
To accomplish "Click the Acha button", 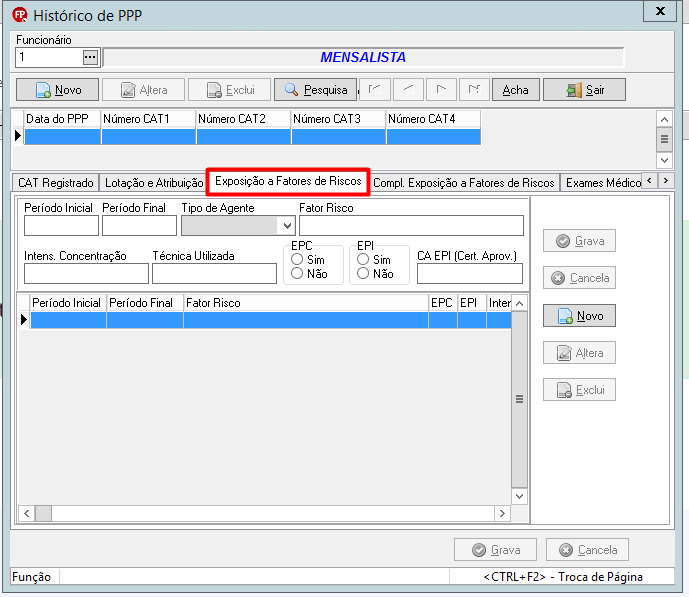I will [516, 90].
